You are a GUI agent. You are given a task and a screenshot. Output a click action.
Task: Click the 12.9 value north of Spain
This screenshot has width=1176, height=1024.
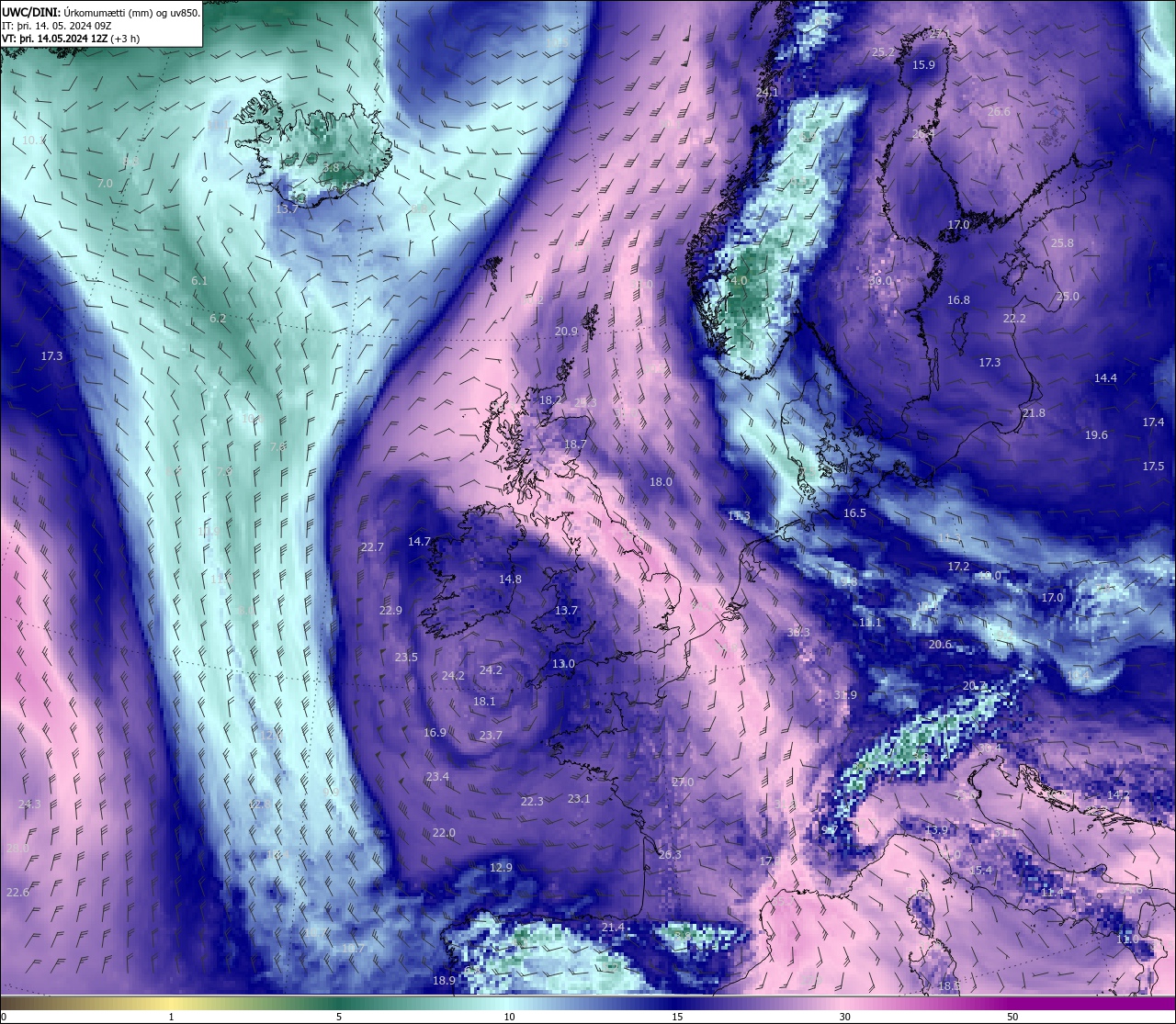(x=501, y=868)
